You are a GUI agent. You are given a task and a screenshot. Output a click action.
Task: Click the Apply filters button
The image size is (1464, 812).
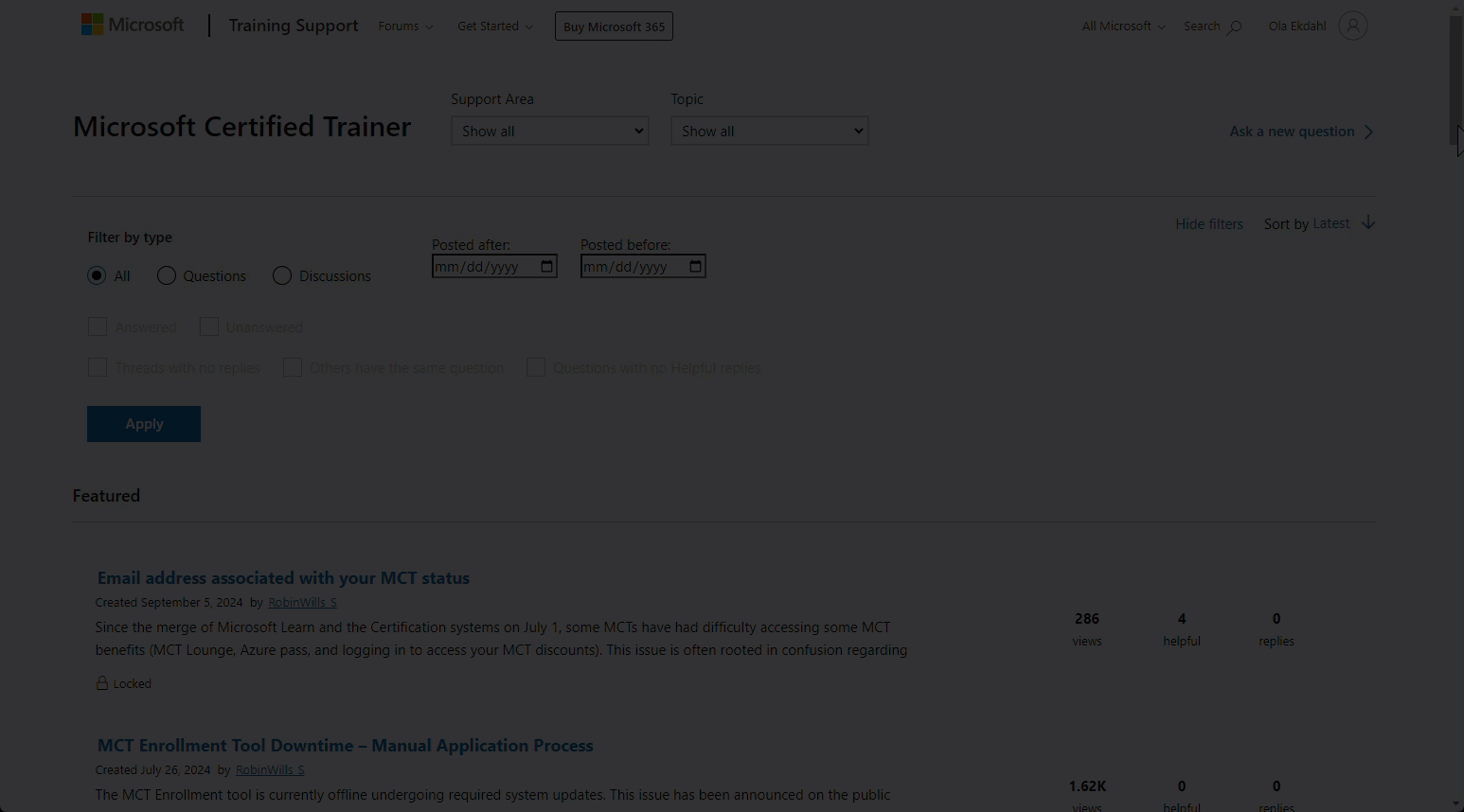coord(144,424)
